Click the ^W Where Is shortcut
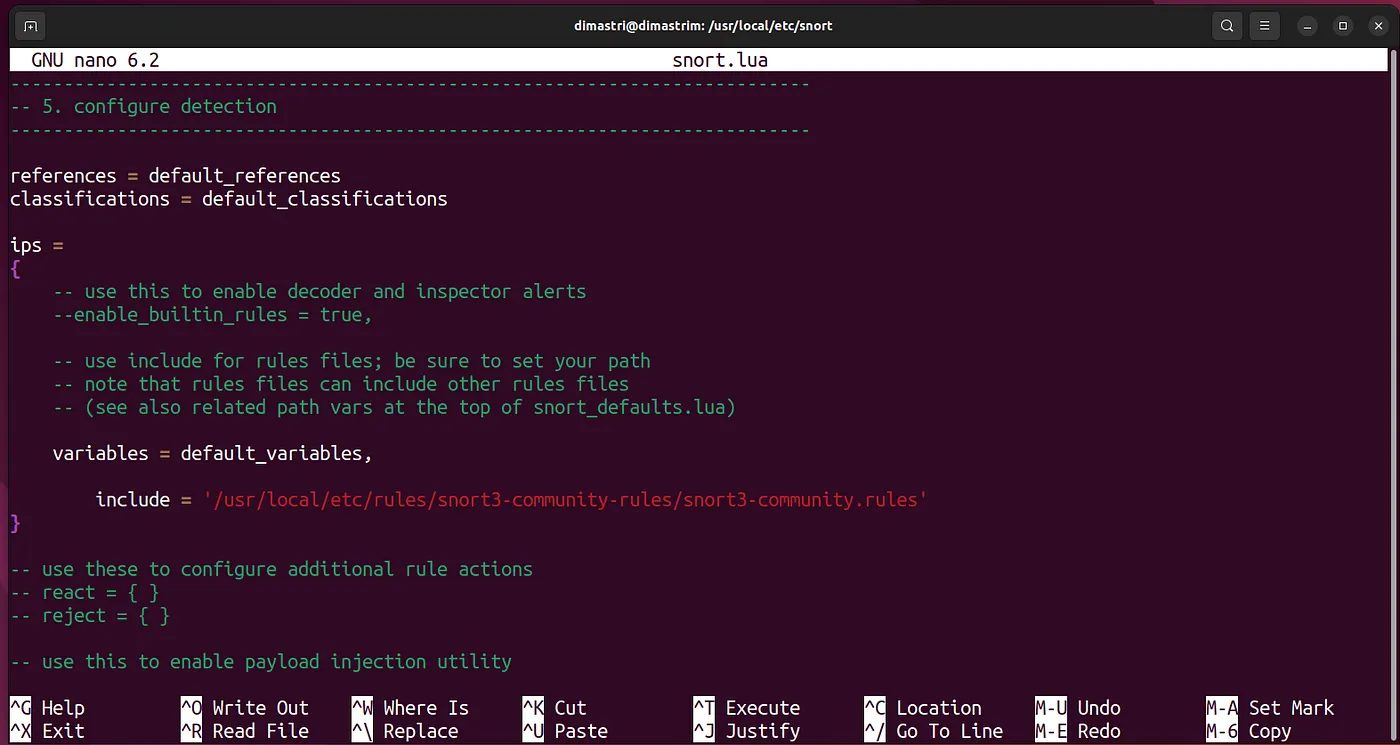Viewport: 1400px width, 745px height. (410, 708)
